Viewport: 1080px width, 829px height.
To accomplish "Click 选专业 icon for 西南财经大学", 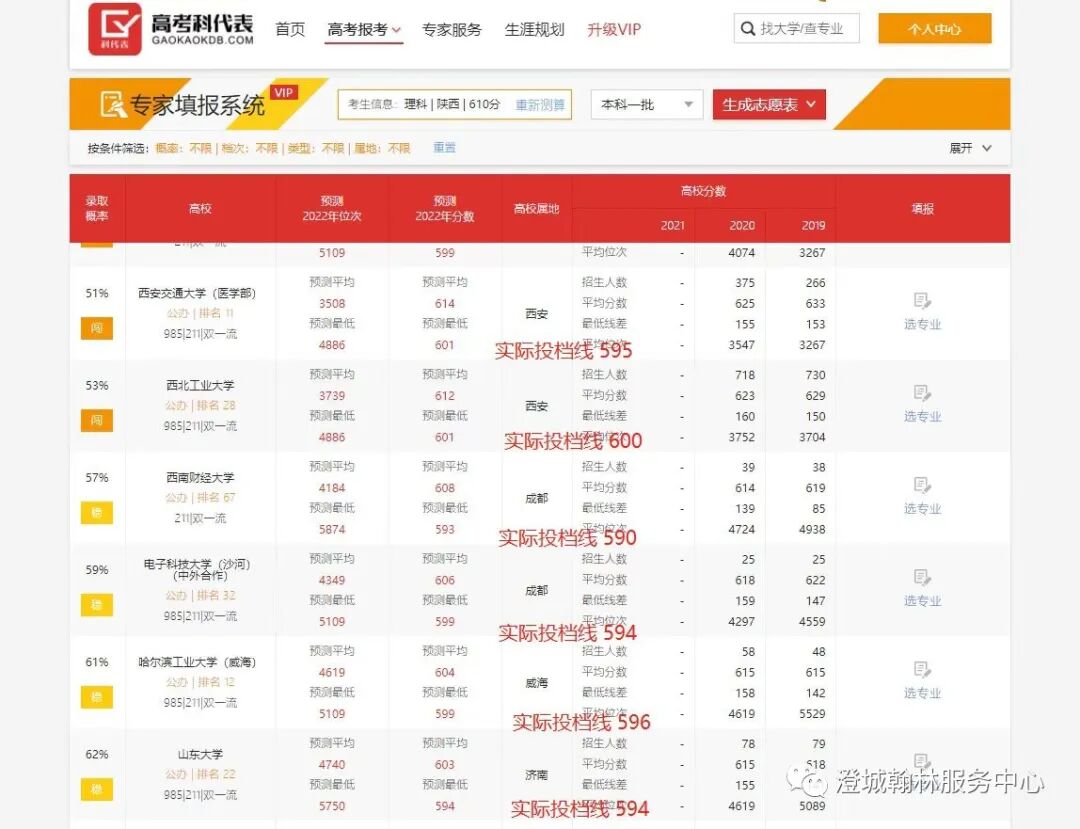I will [922, 485].
